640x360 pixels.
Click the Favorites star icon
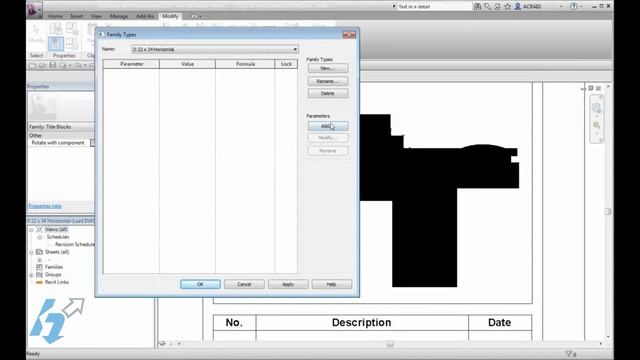tap(507, 7)
